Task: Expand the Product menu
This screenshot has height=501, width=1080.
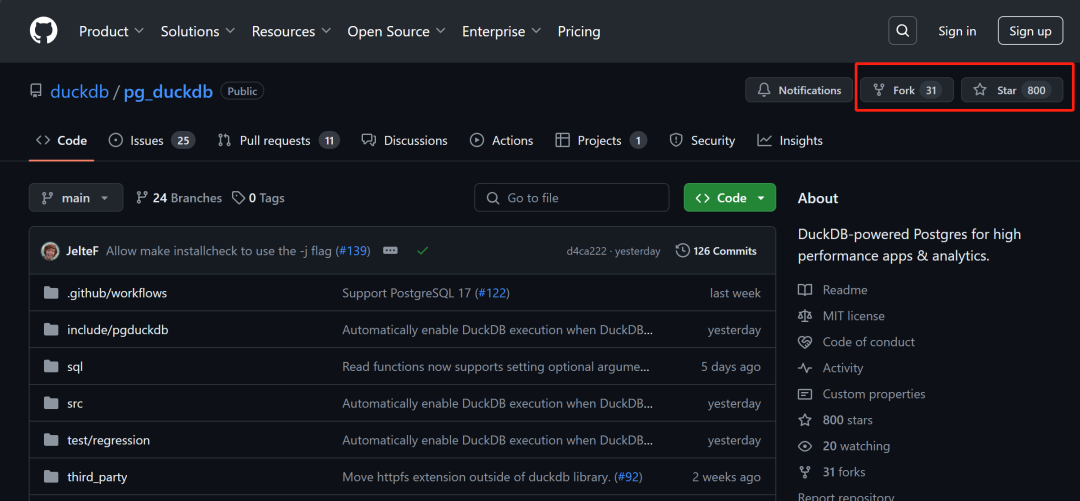Action: (x=112, y=31)
